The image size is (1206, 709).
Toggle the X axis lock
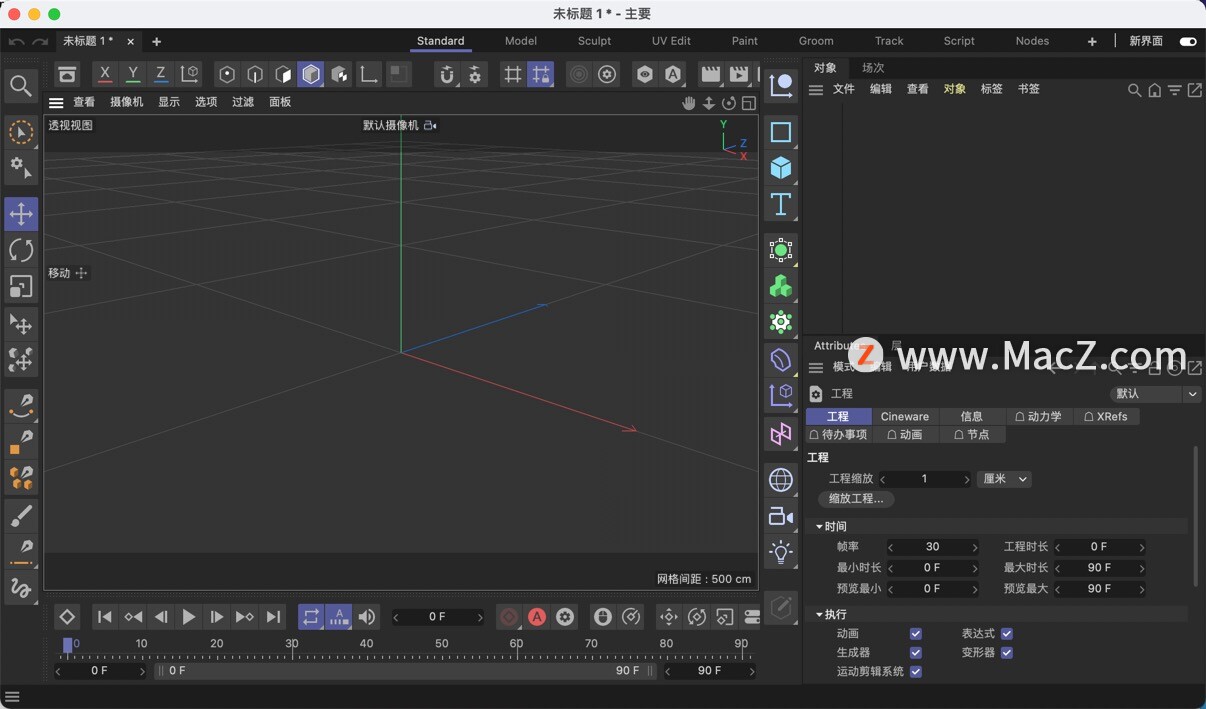pos(105,74)
